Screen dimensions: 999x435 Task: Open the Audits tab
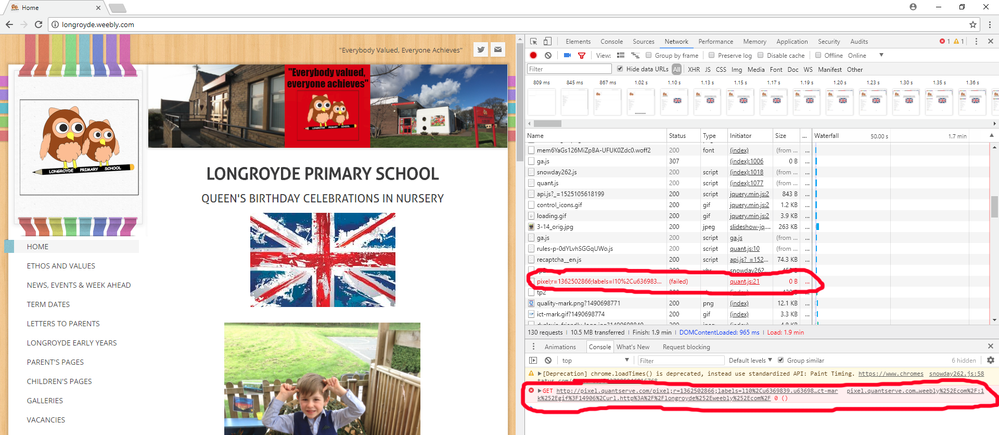point(859,41)
